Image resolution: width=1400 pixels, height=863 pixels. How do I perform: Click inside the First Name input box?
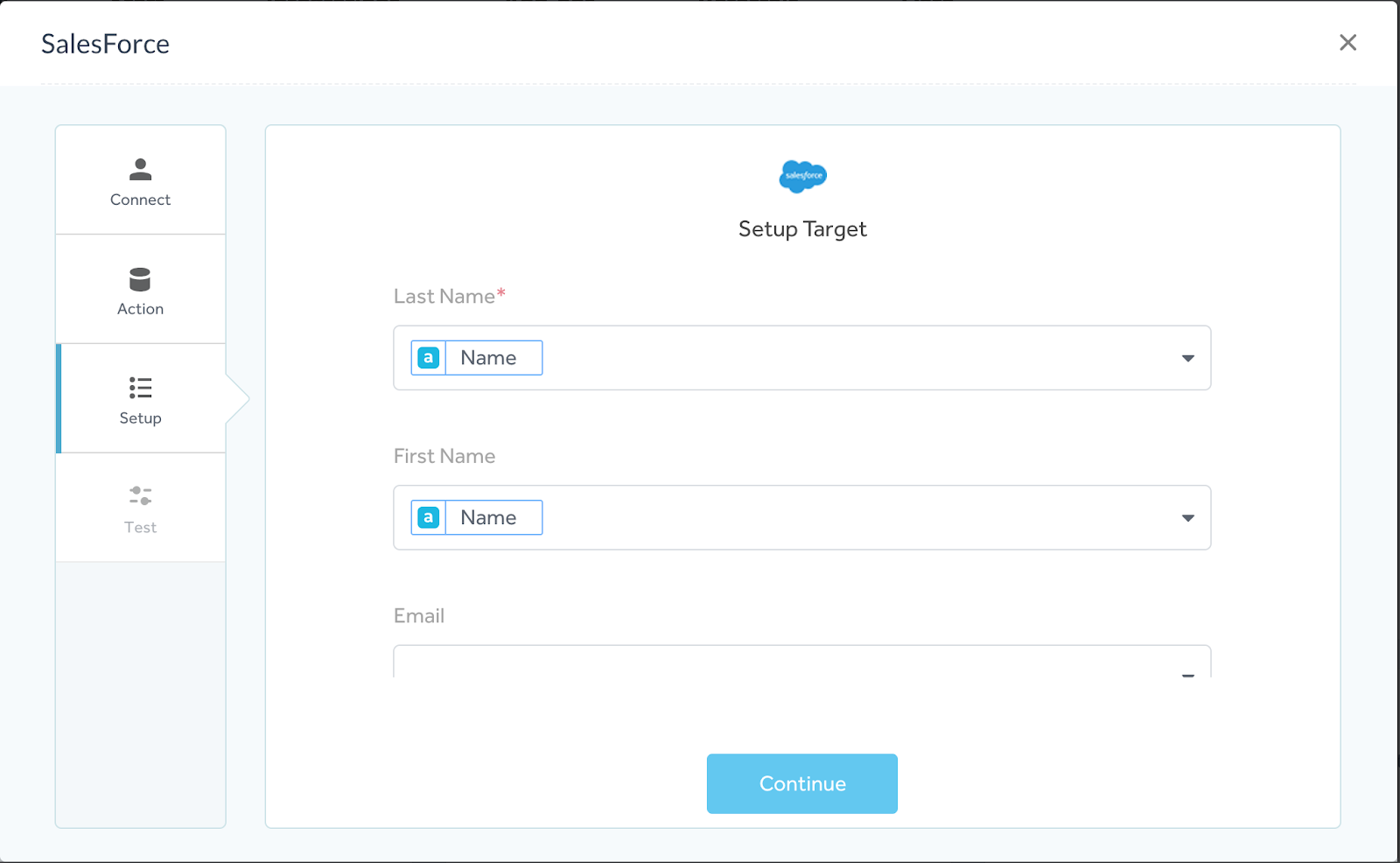(802, 517)
